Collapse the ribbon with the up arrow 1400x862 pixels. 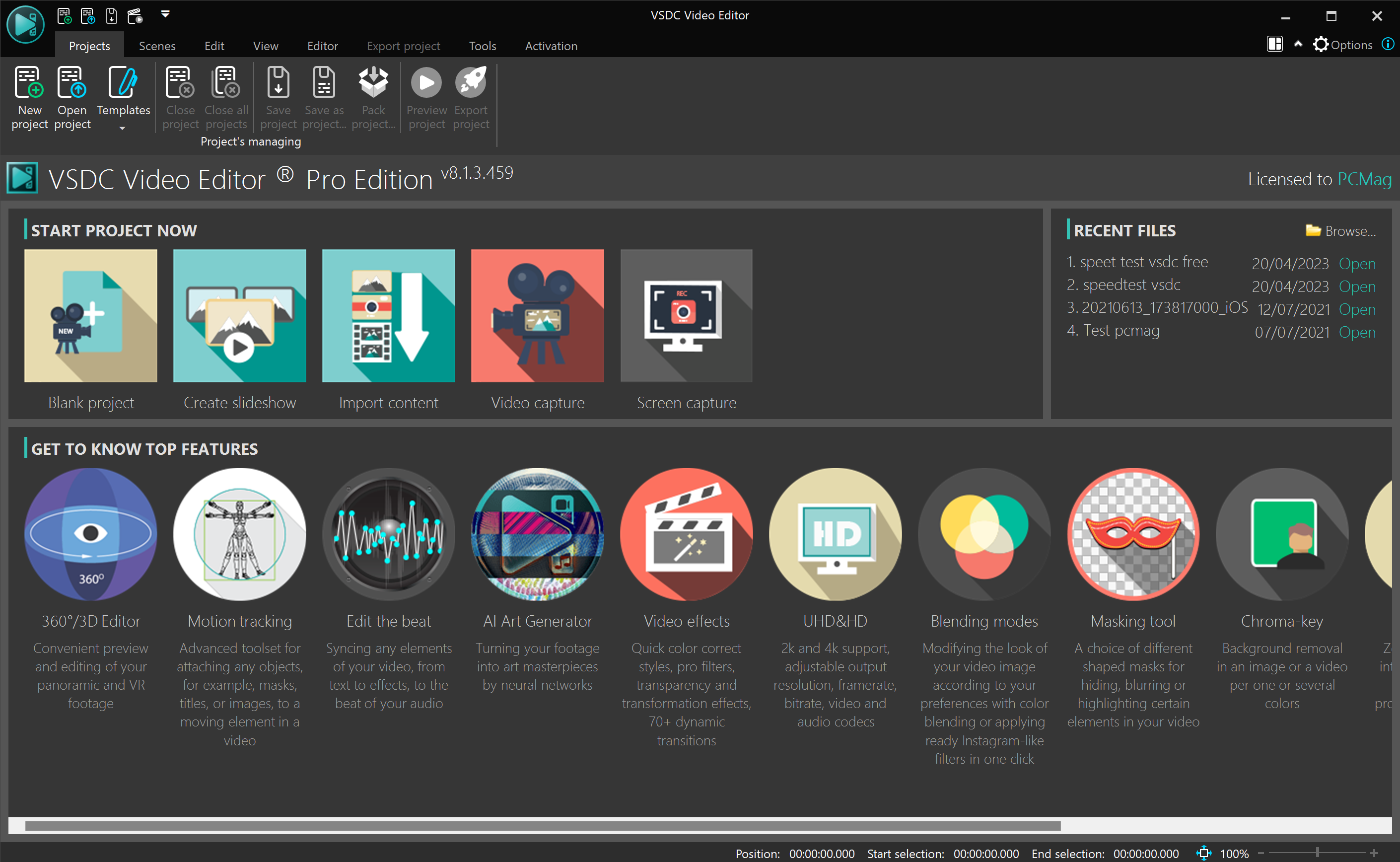coord(1298,44)
